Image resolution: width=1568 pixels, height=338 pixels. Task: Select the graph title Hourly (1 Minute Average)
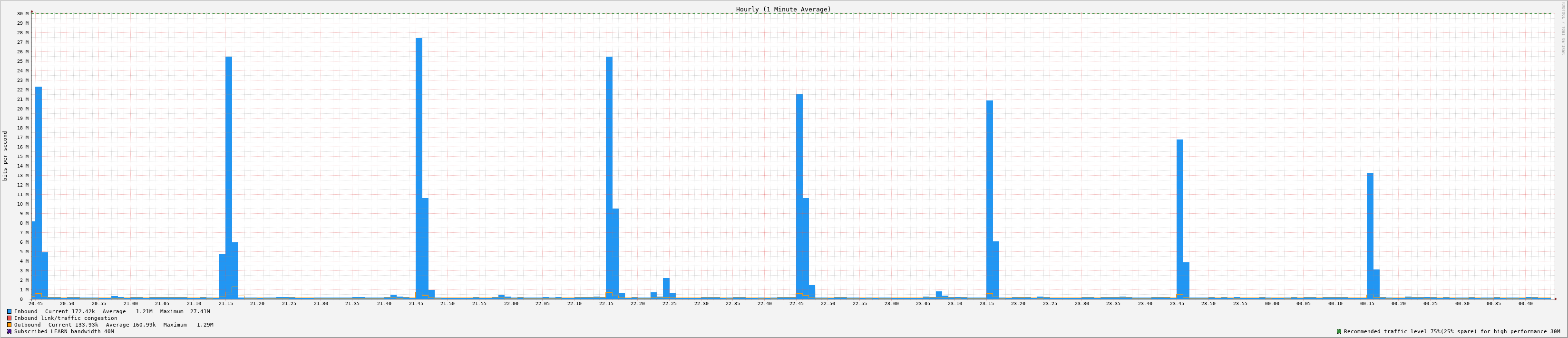(783, 9)
